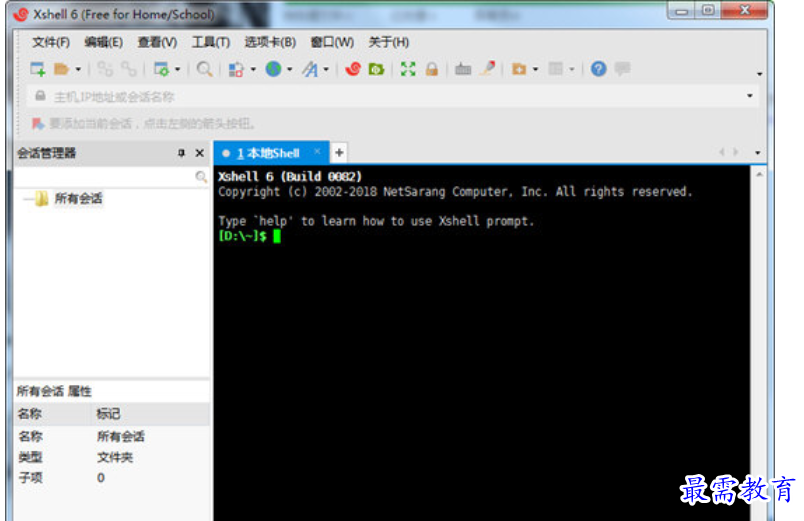Click the 标记 column header
804x521 pixels.
(x=151, y=413)
